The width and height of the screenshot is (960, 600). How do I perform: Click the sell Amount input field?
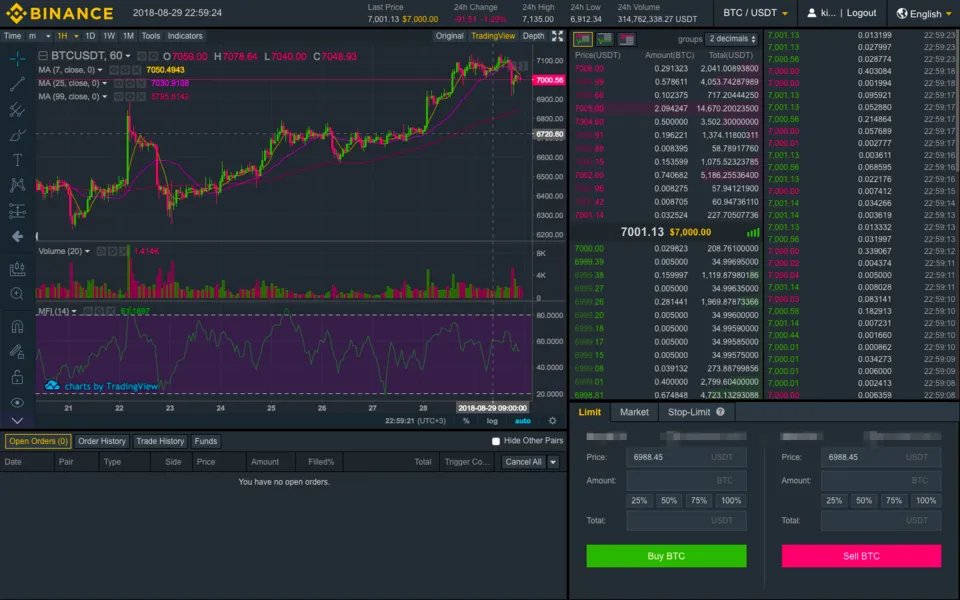881,481
